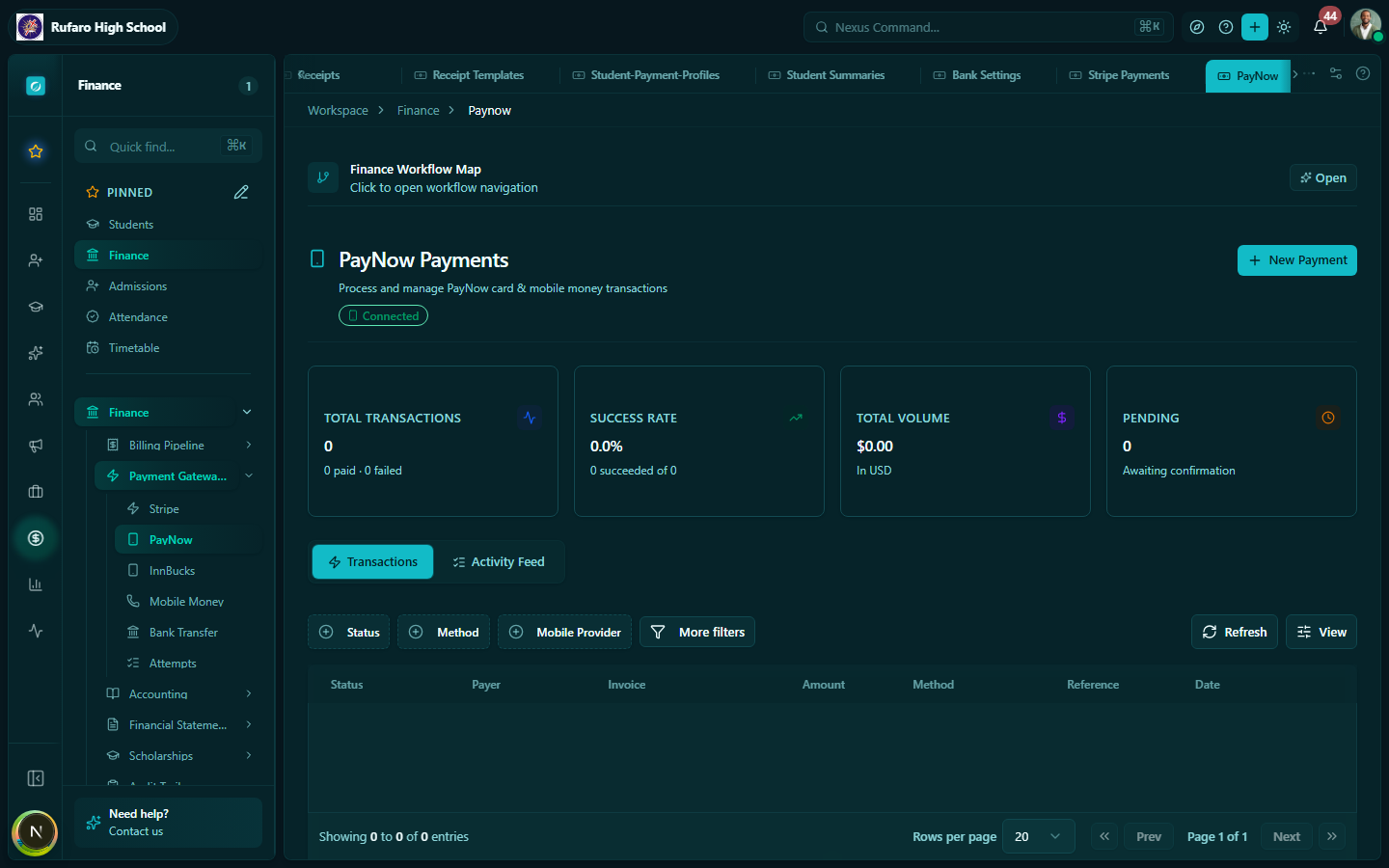
Task: Click the tab overflow chevron arrow
Action: (1295, 74)
